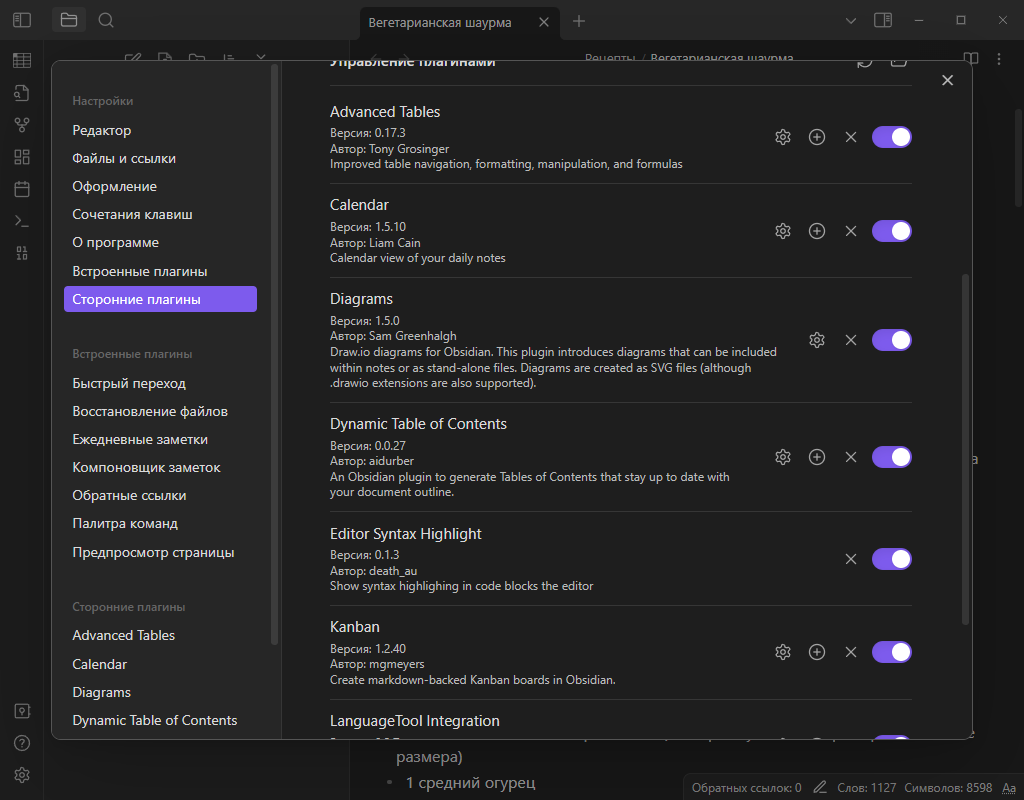This screenshot has height=800, width=1024.
Task: Open search with magnifier icon
Action: [x=106, y=20]
